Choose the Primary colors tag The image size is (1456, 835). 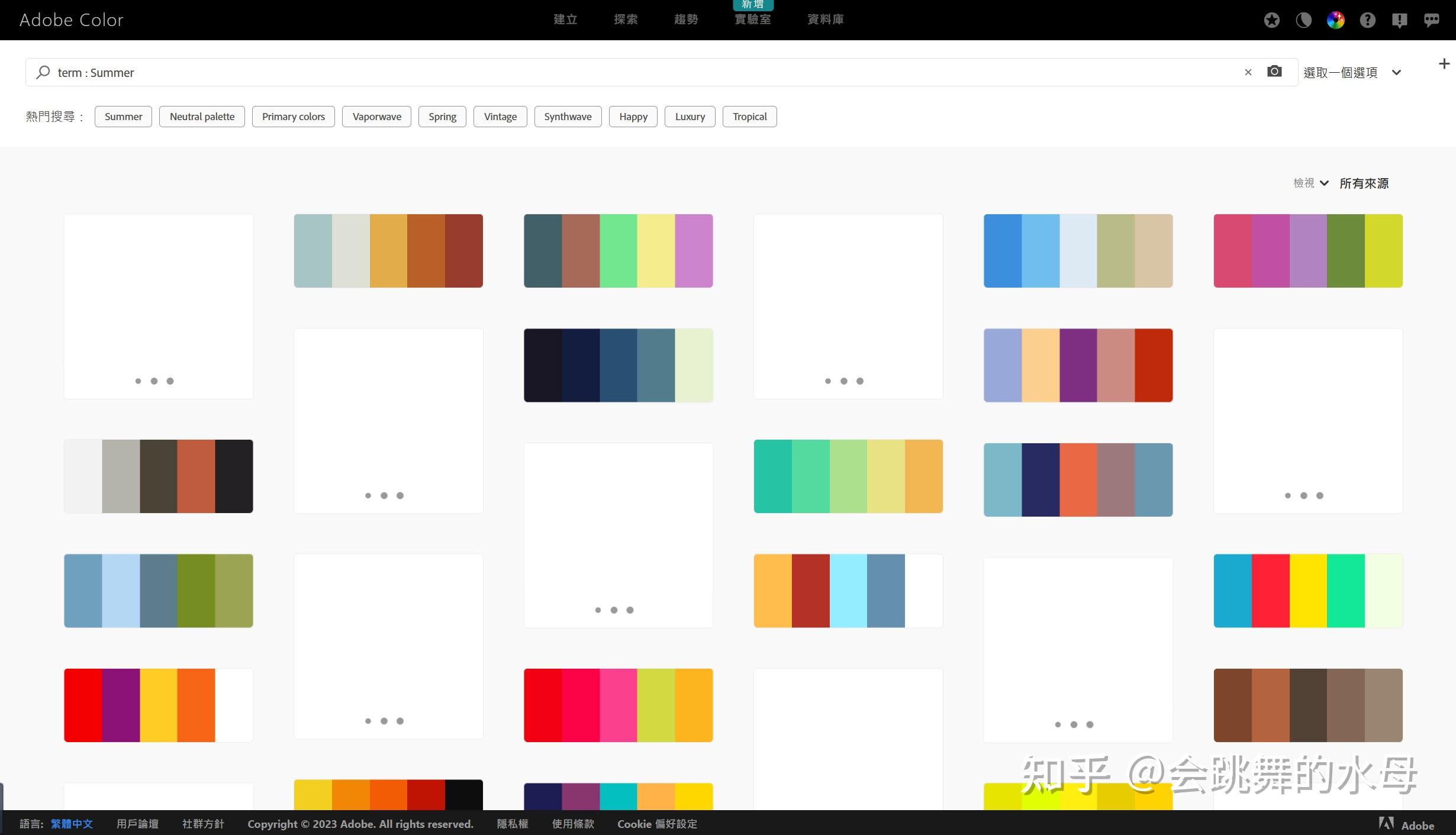click(293, 117)
